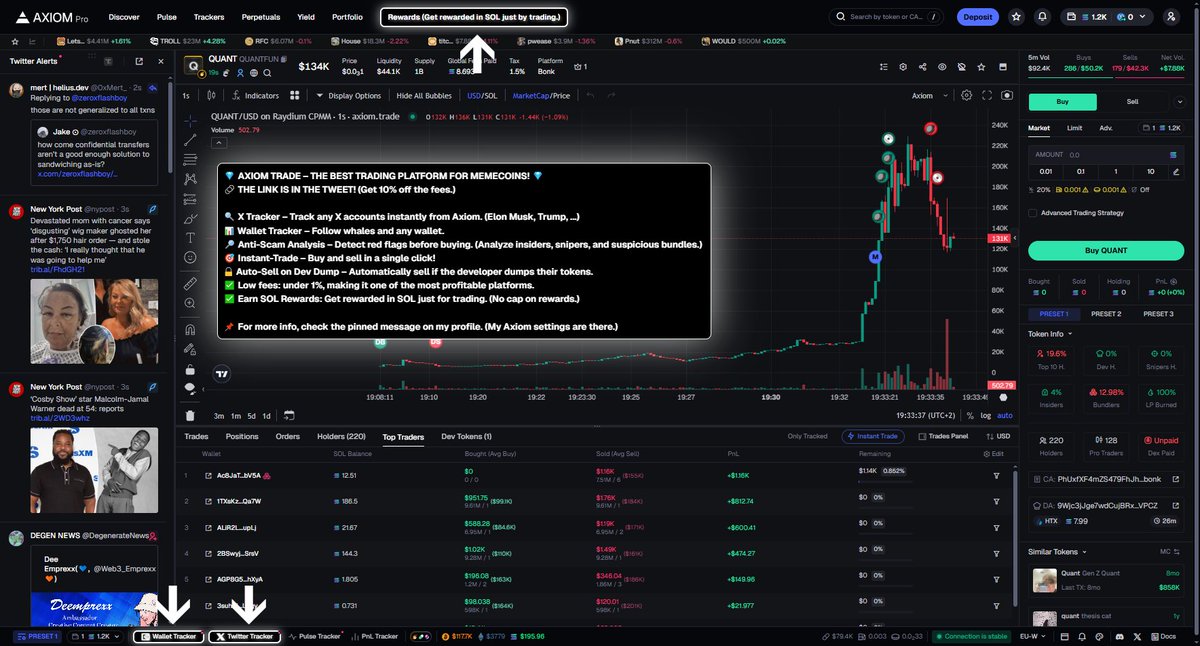Open the chart settings gear icon
Image resolution: width=1200 pixels, height=646 pixels.
tap(966, 96)
